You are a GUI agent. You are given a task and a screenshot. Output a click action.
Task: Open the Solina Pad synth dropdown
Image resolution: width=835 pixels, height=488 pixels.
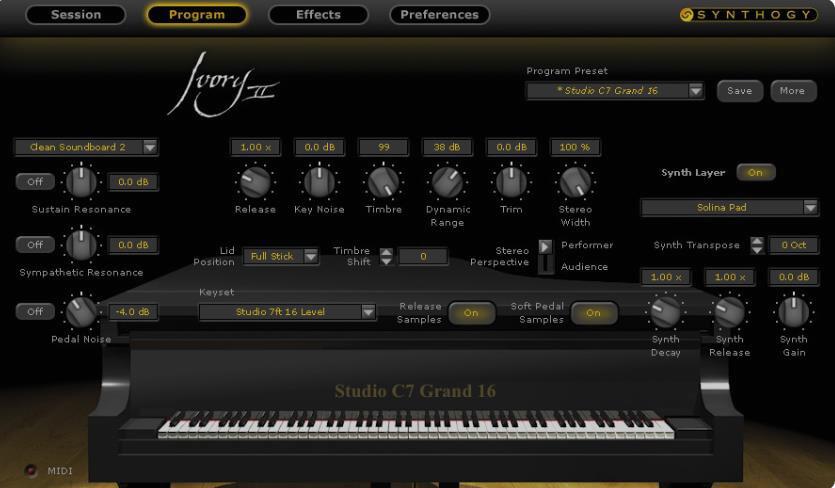730,207
